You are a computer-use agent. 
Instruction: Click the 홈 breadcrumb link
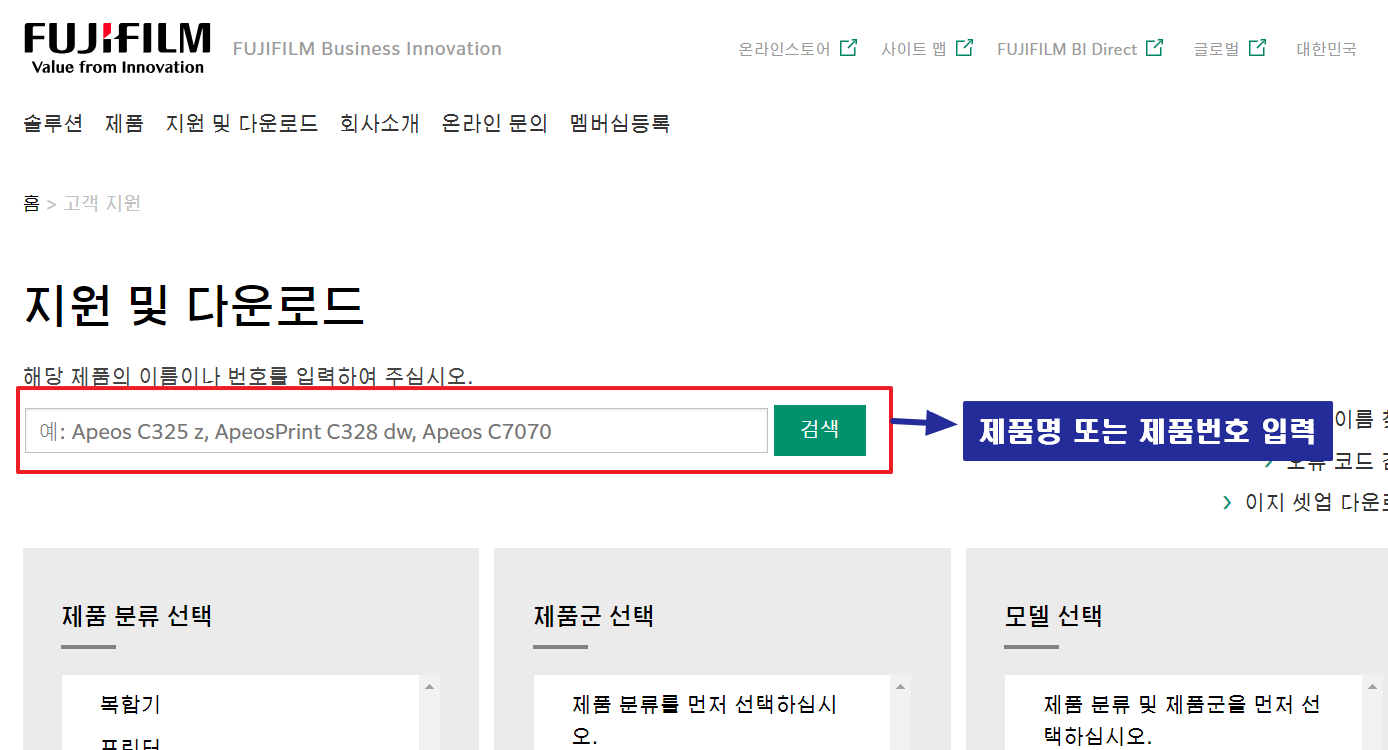[31, 202]
